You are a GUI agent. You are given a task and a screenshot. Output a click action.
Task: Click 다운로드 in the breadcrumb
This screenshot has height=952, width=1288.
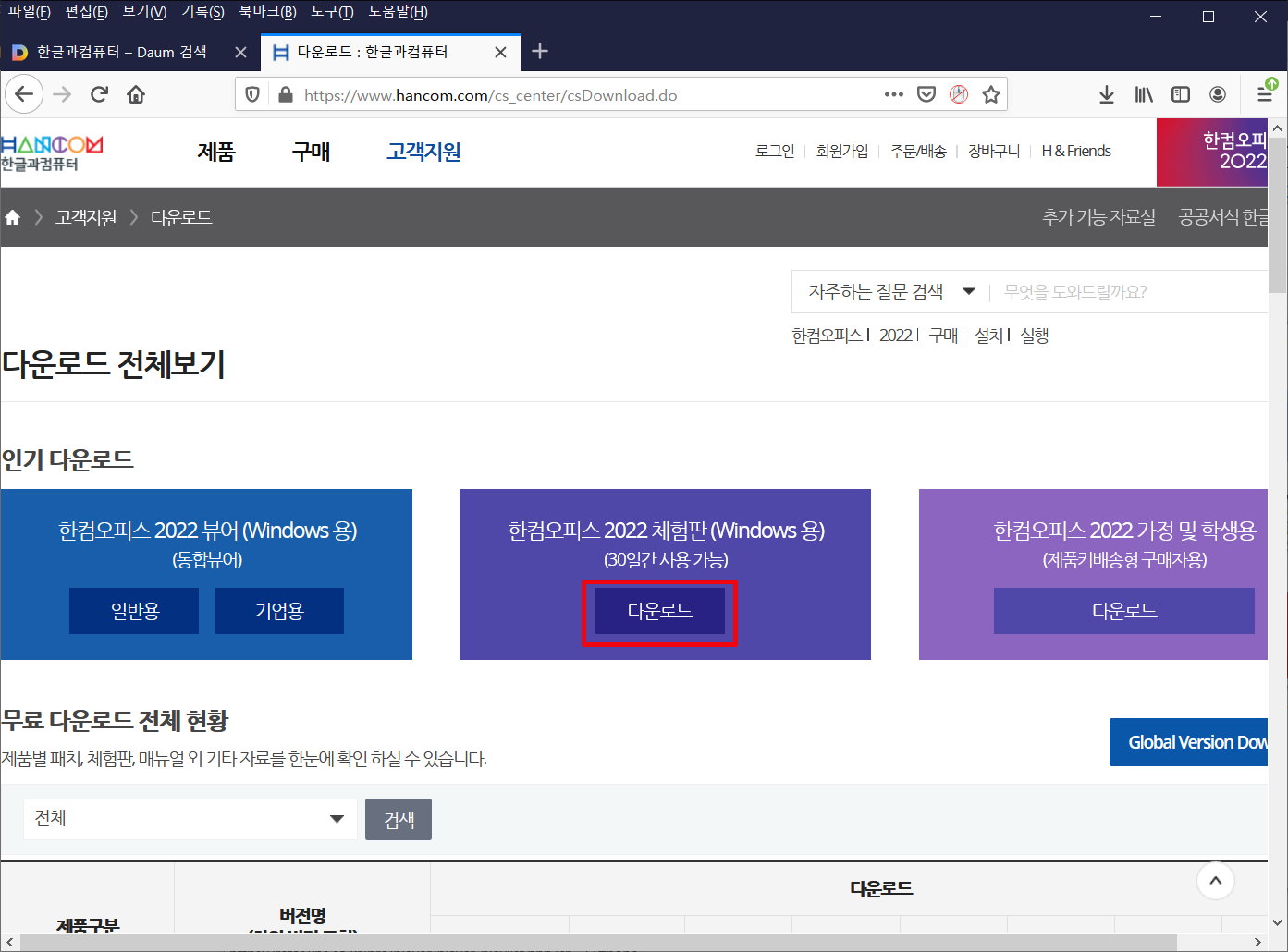[x=181, y=217]
